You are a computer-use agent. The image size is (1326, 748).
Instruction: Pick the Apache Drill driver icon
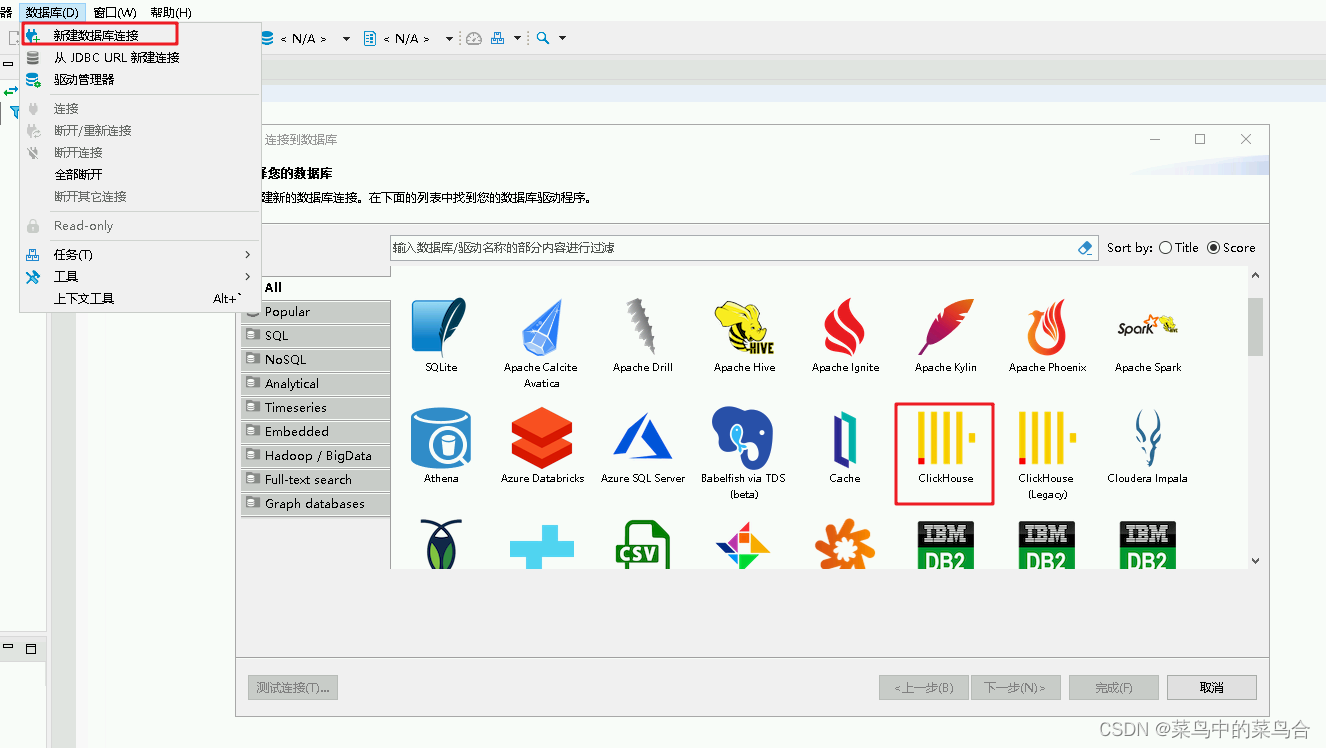642,336
